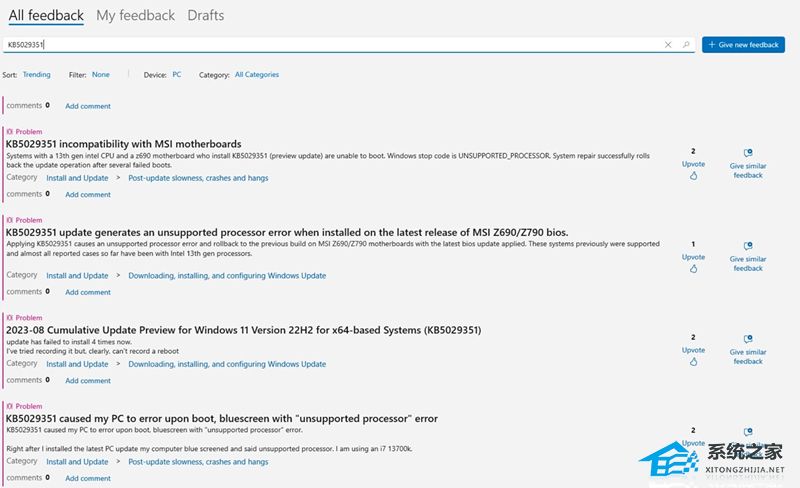Upvote the MSI Z690/Z790 bios feedback
The height and width of the screenshot is (488, 800).
693,268
